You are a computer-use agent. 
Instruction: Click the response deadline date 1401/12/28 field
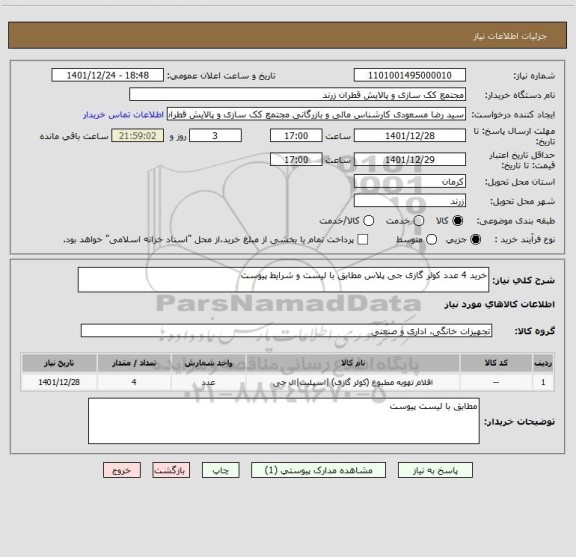coord(410,136)
